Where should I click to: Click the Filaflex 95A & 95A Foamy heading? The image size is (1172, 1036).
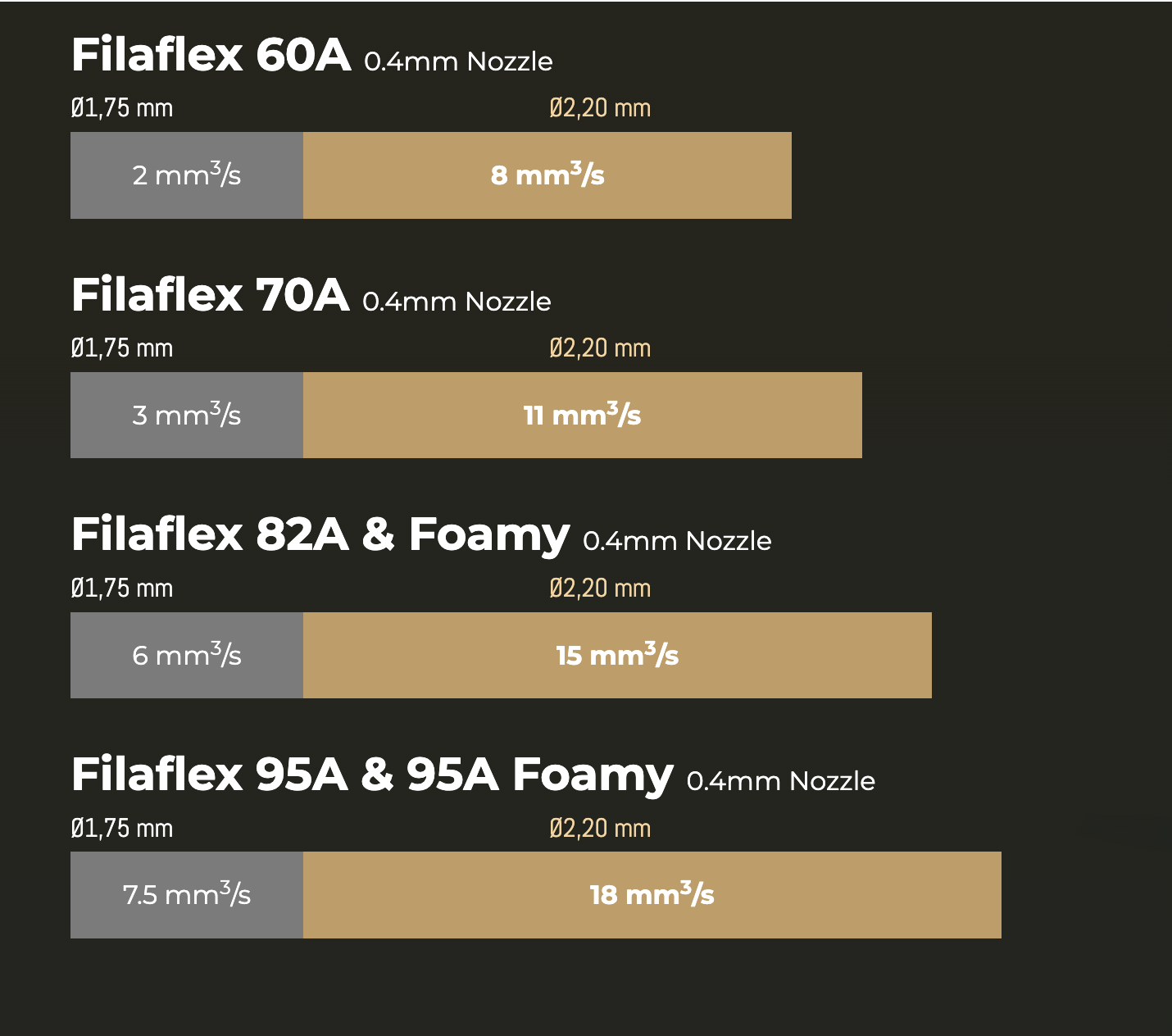click(372, 775)
